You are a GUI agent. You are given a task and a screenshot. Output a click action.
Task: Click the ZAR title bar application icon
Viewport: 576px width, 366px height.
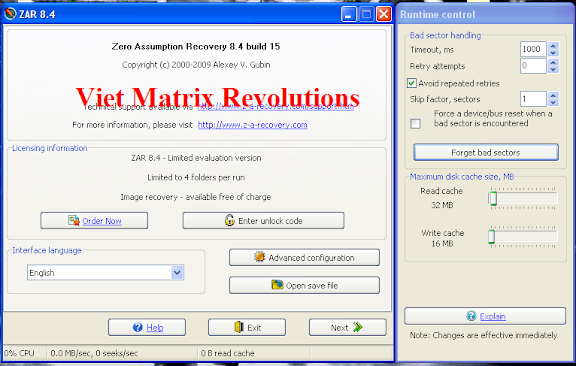10,14
